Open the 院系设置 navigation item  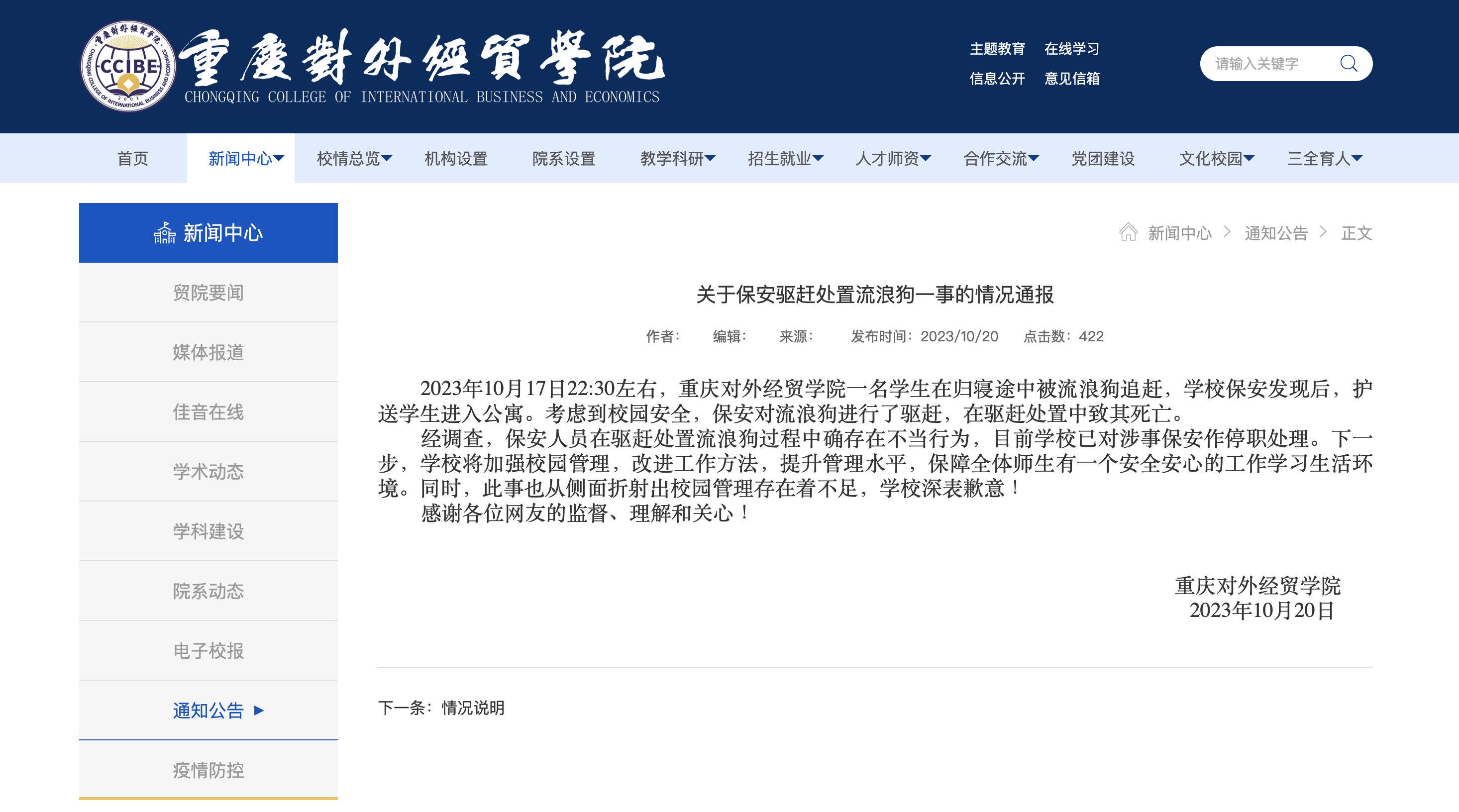[x=564, y=158]
